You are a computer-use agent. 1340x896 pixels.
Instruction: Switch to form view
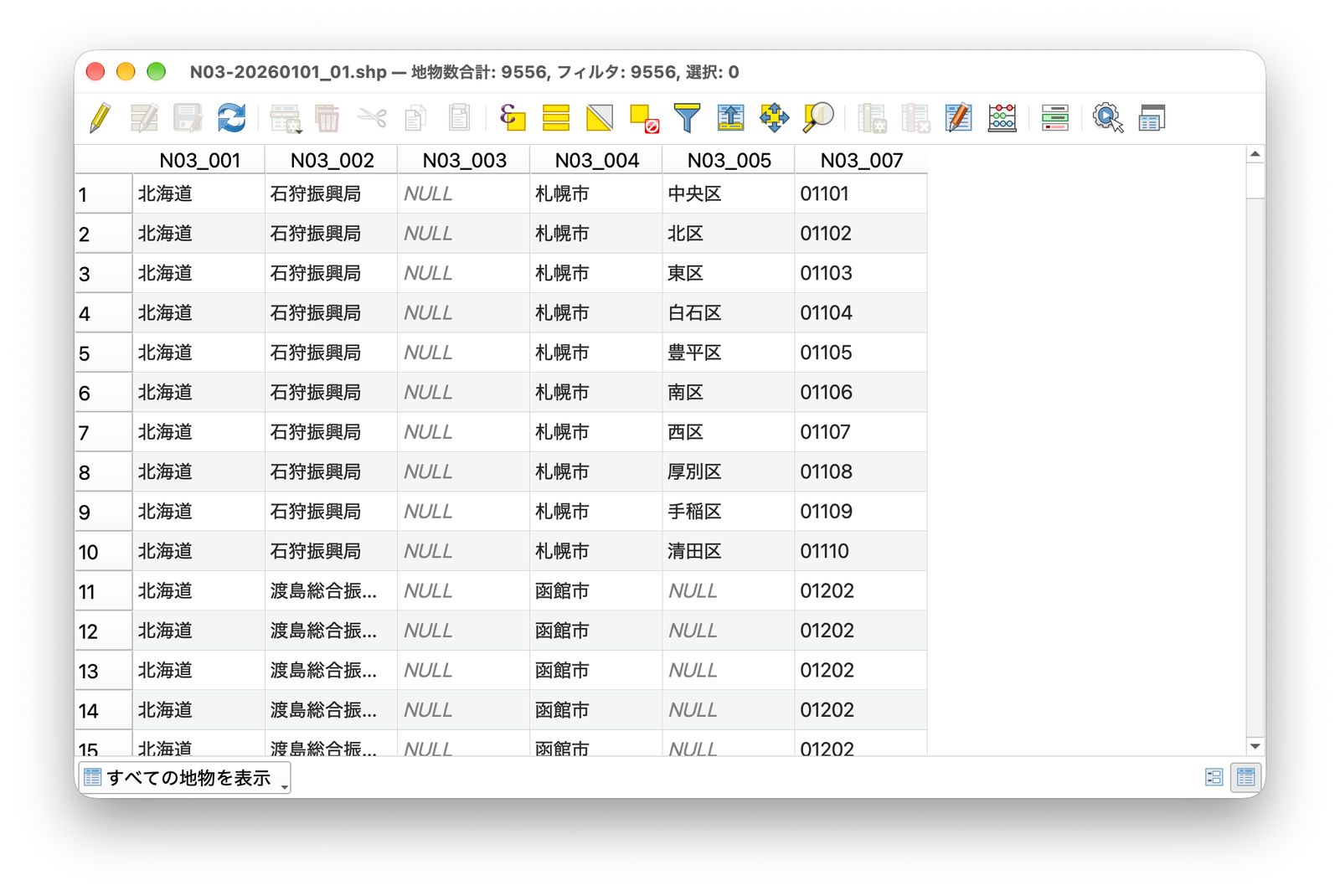1214,777
